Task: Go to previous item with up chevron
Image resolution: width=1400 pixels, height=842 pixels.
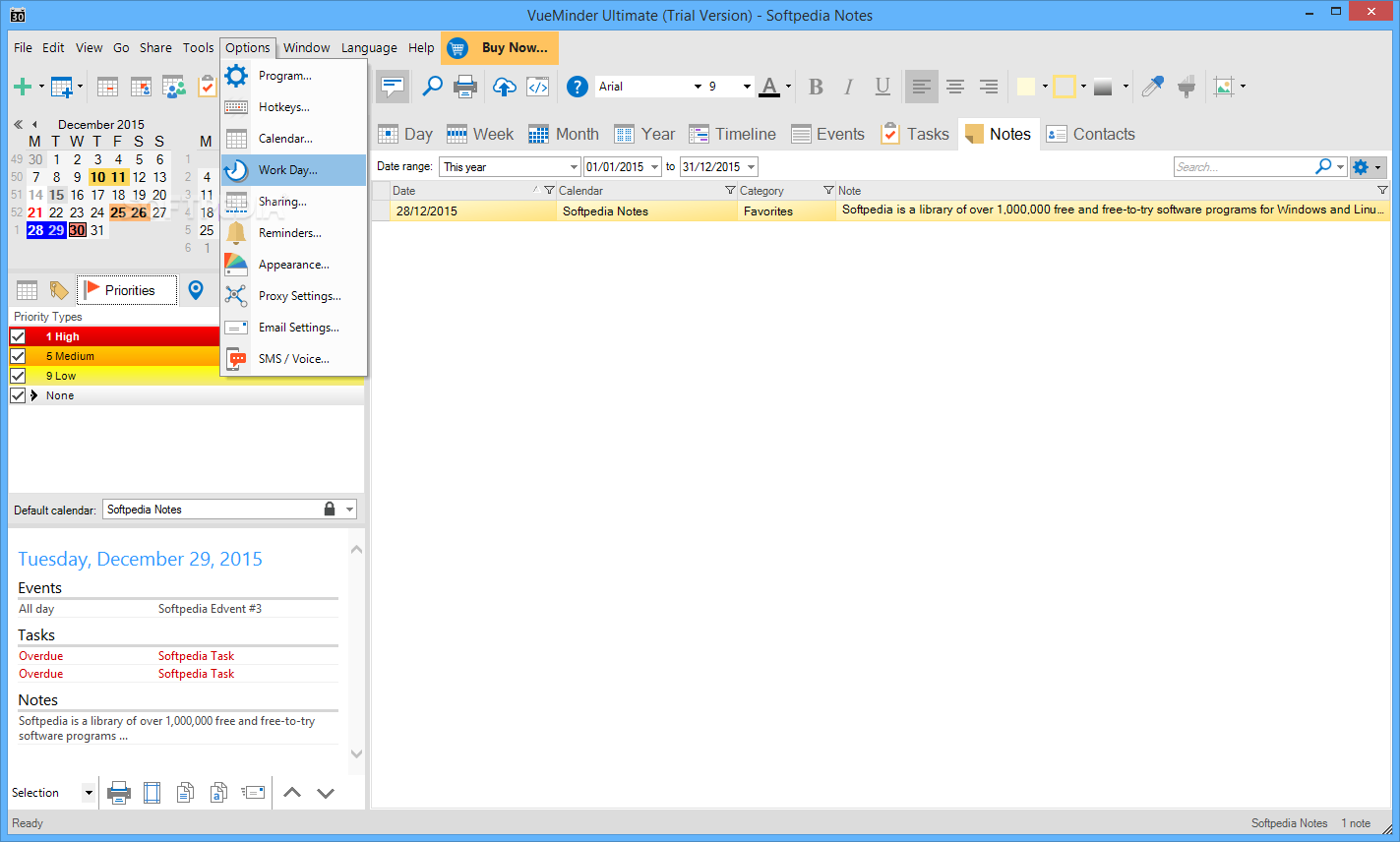Action: (292, 793)
